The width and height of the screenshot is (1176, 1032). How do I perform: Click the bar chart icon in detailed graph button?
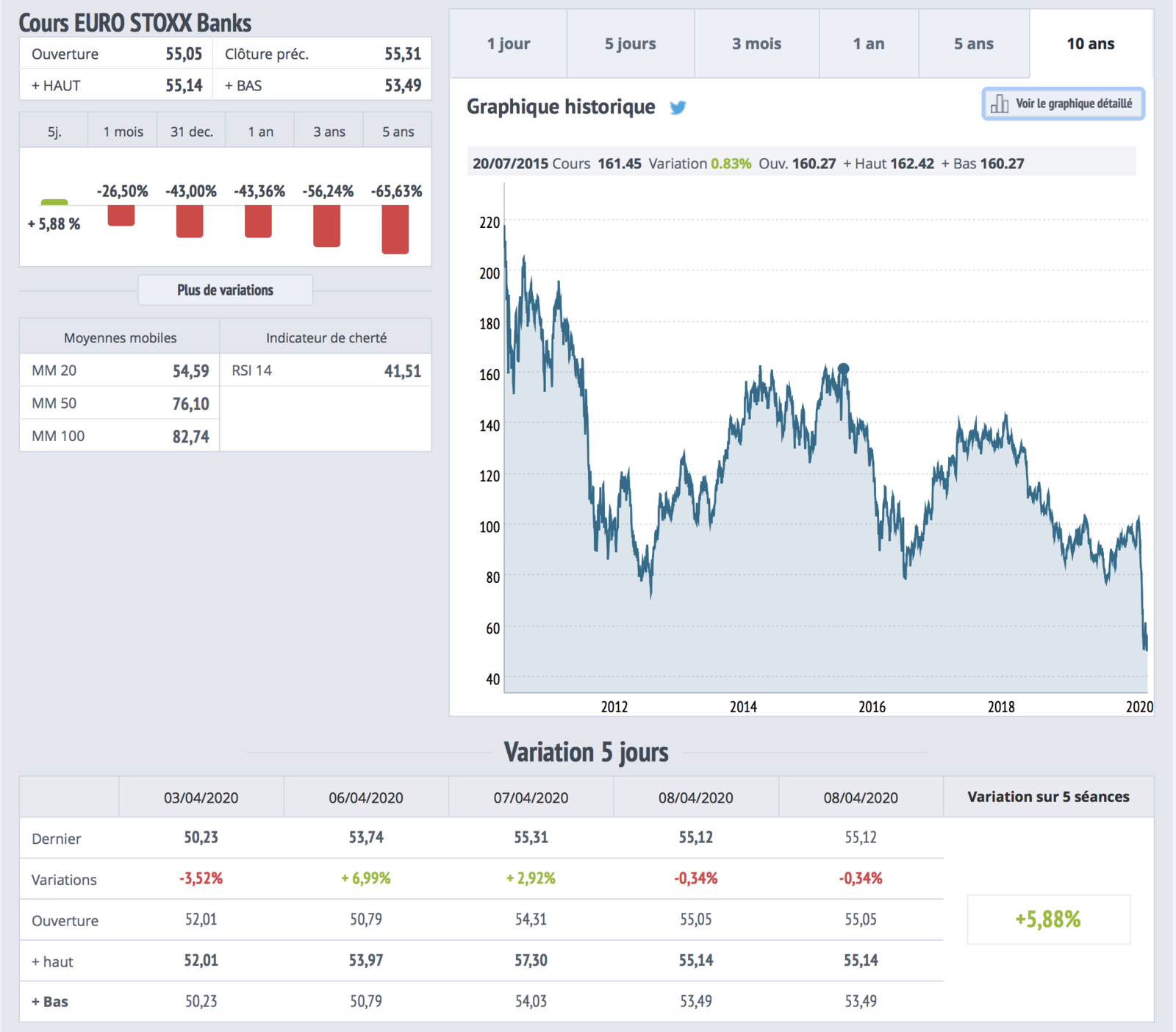[x=1000, y=104]
